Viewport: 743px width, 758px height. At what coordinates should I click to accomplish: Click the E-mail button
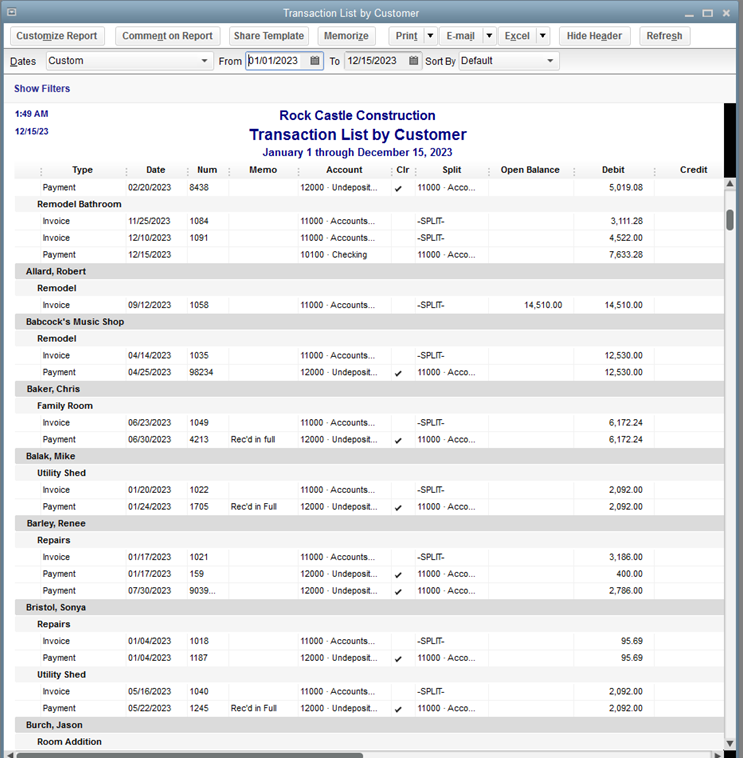461,36
